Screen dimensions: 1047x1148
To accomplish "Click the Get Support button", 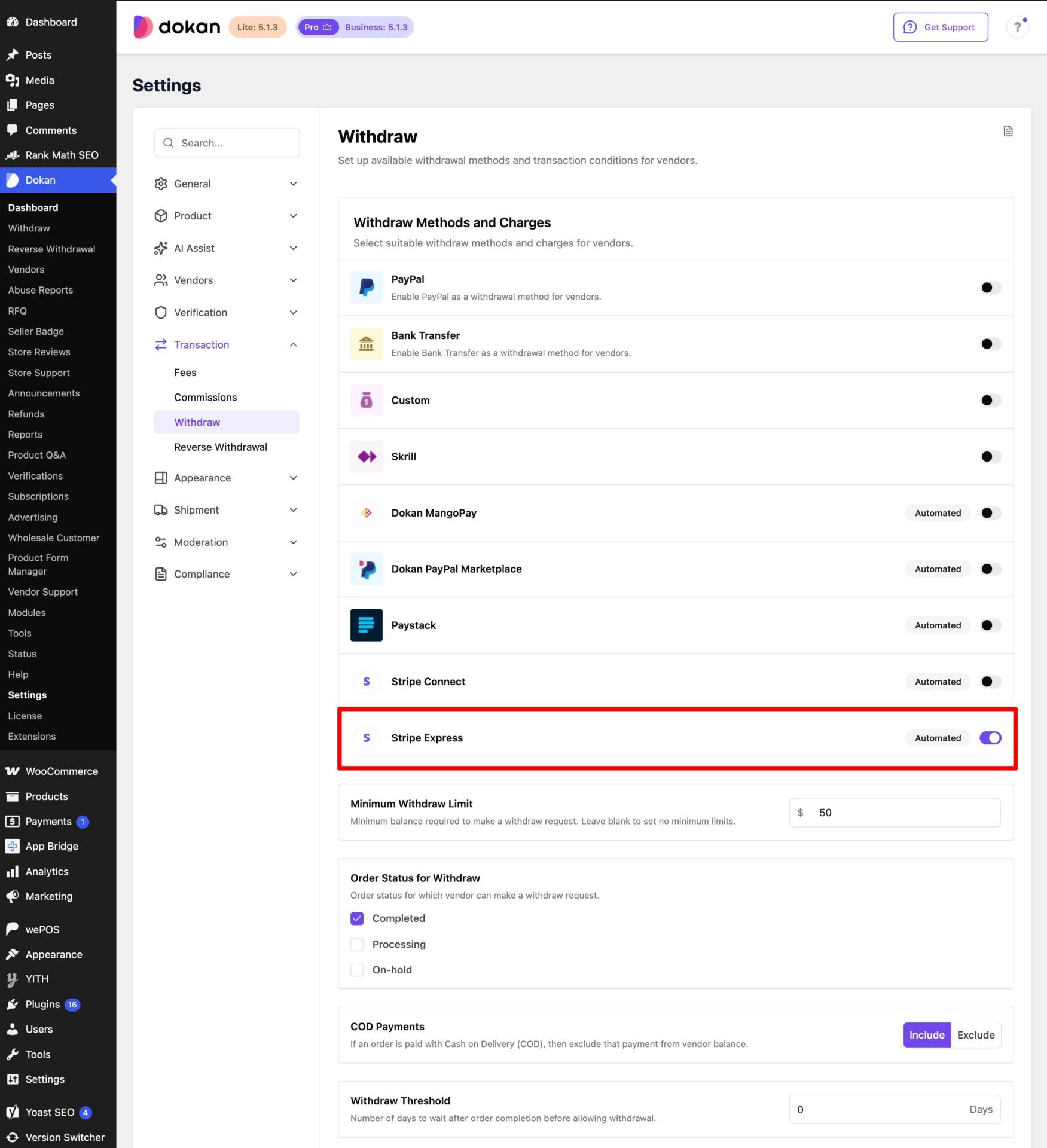I will pyautogui.click(x=940, y=27).
